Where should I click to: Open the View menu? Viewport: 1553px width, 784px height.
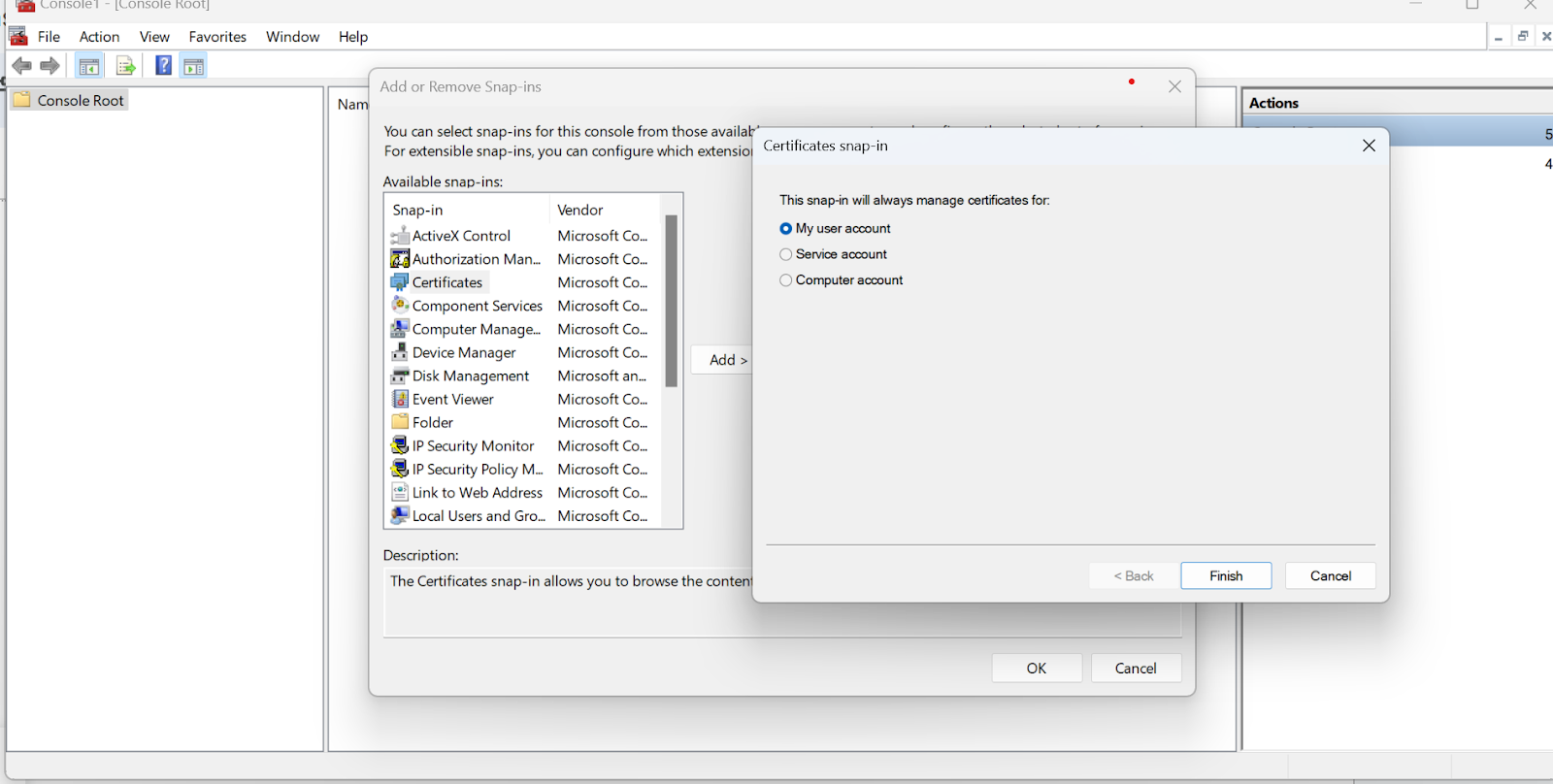point(154,37)
